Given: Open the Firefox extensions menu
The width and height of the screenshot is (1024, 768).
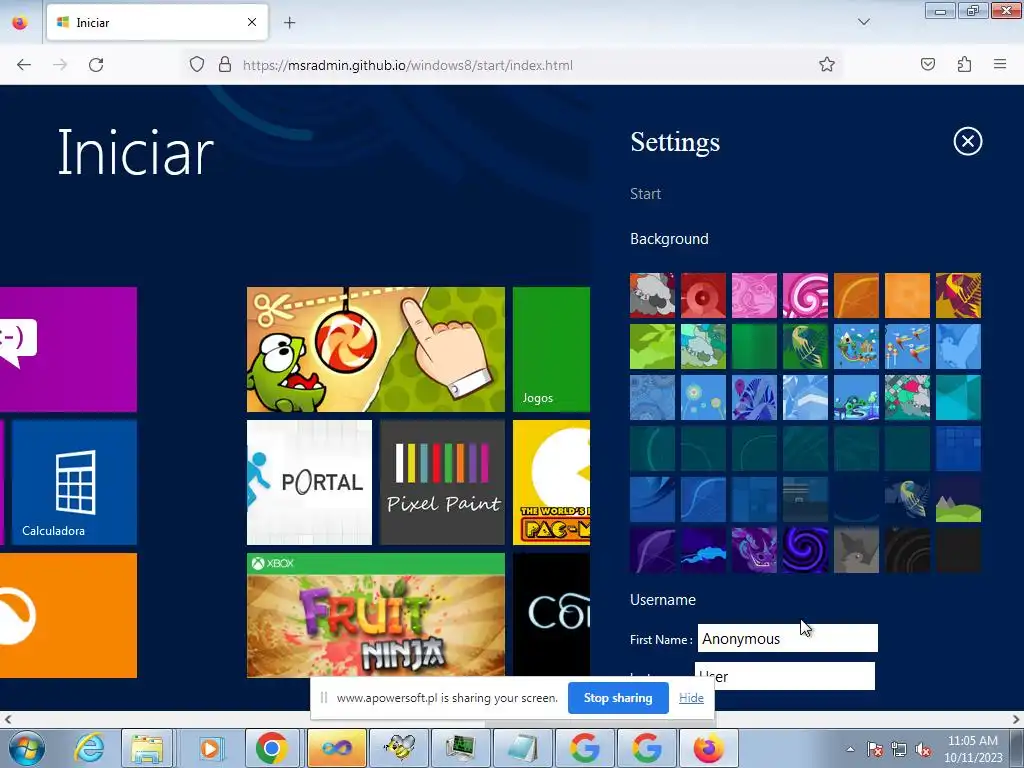Looking at the screenshot, I should coord(964,65).
